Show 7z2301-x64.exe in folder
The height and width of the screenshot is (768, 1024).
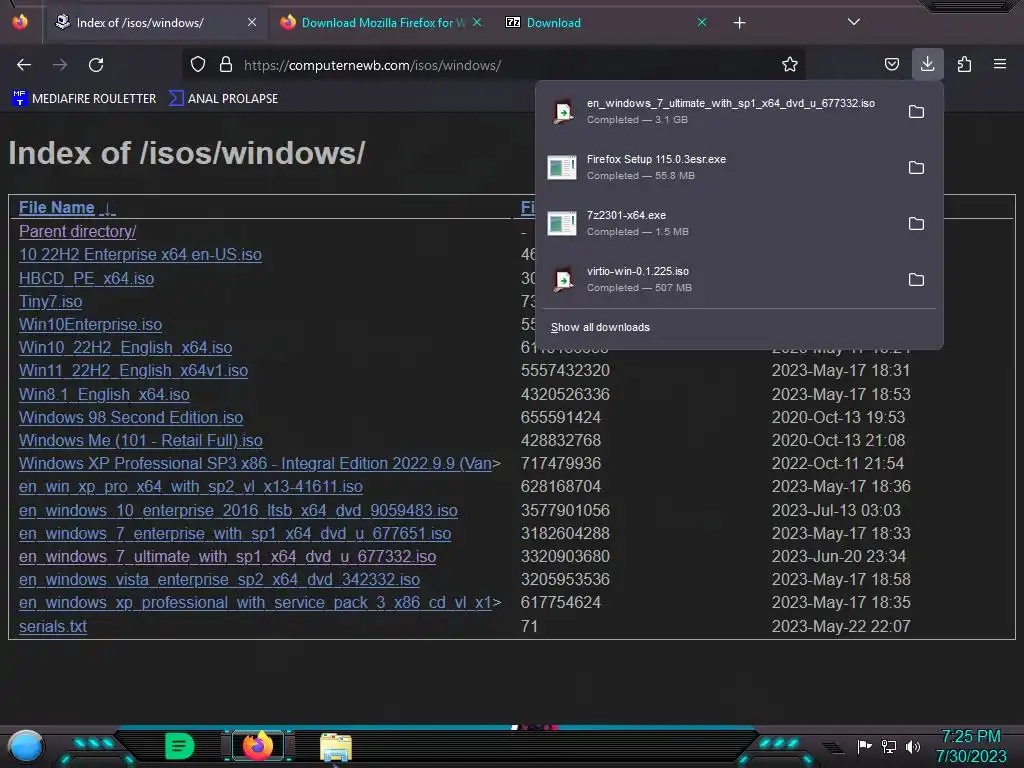pyautogui.click(x=916, y=223)
